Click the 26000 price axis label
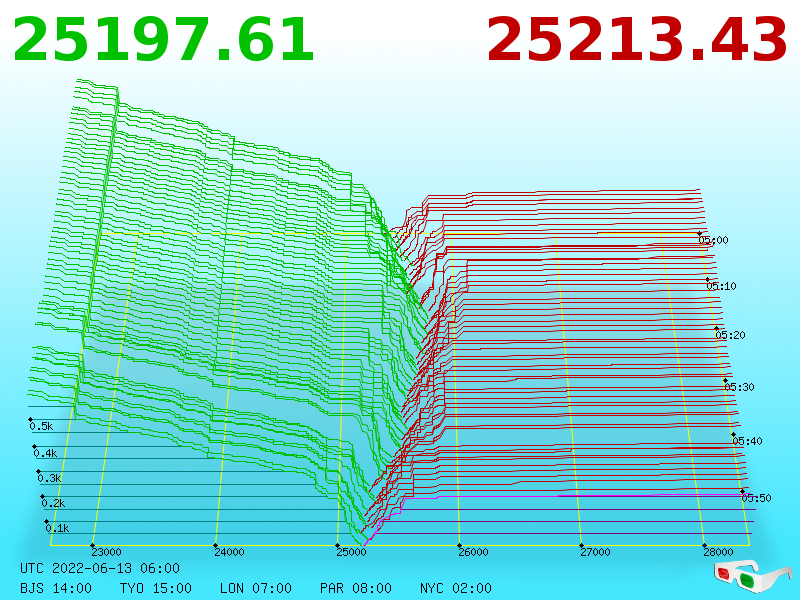This screenshot has width=800, height=600. (473, 552)
